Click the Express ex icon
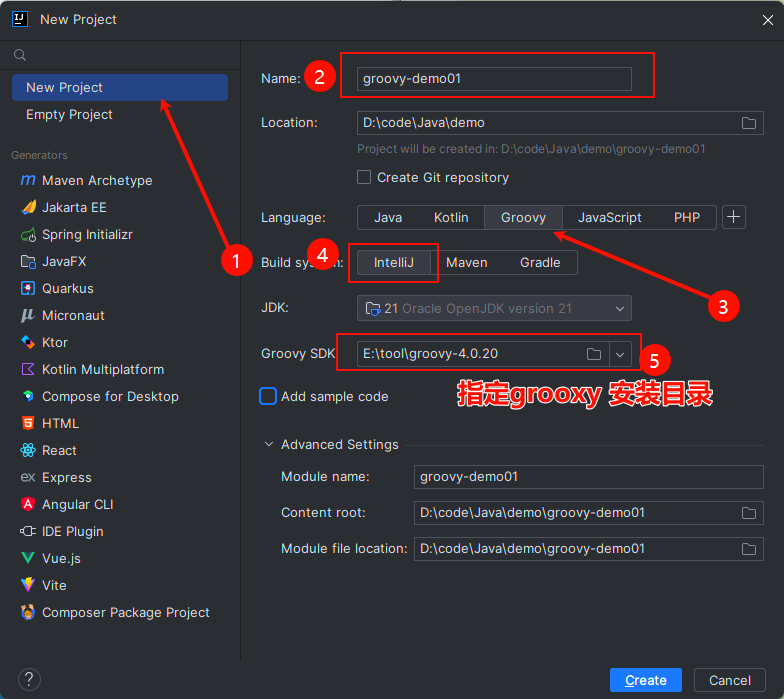 (x=28, y=477)
